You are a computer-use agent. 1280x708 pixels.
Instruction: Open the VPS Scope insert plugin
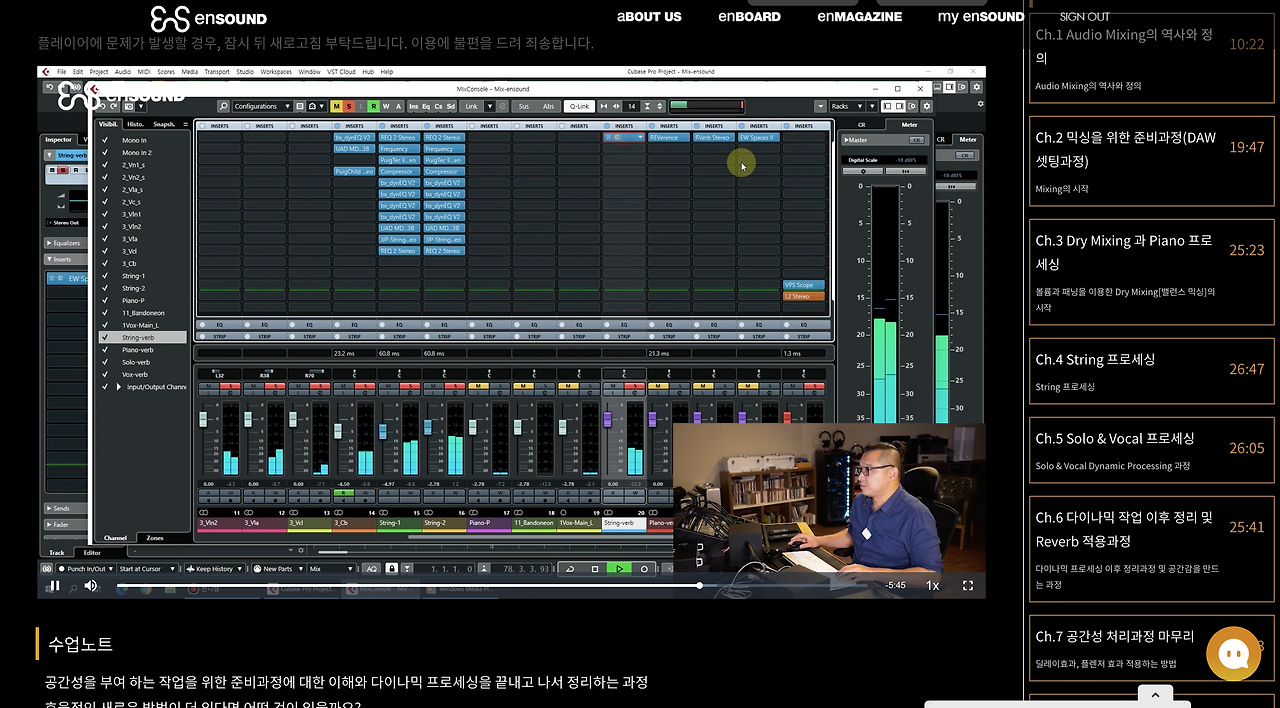[804, 285]
